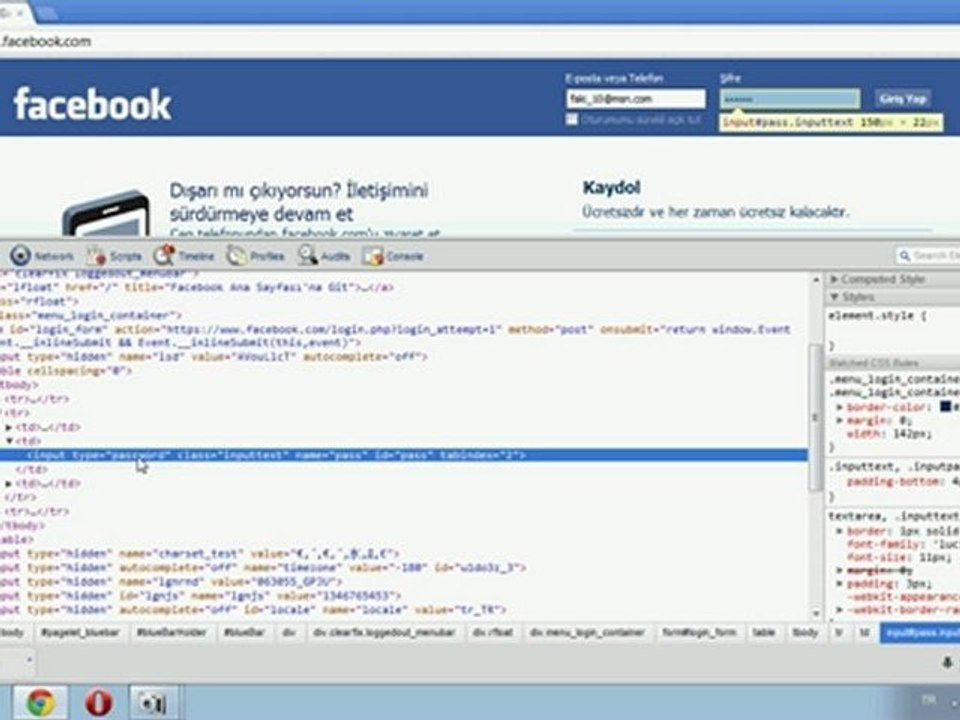The height and width of the screenshot is (720, 960).
Task: Click form#login_form breadcrumb
Action: (699, 632)
